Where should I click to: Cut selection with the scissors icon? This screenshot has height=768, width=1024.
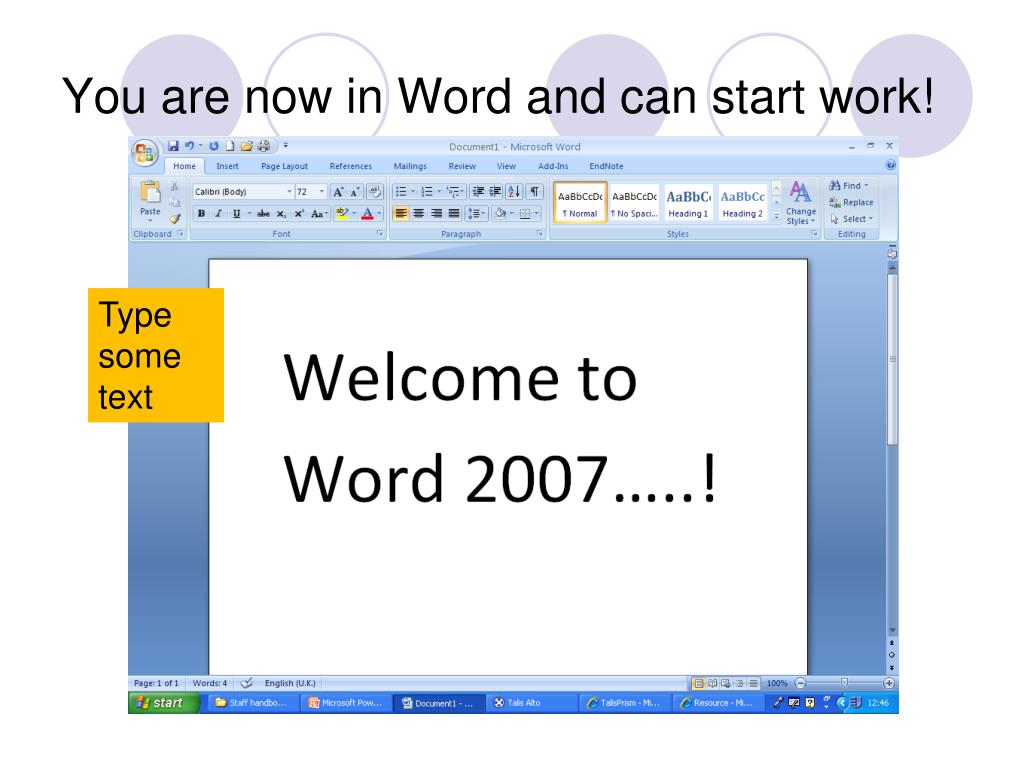point(174,187)
